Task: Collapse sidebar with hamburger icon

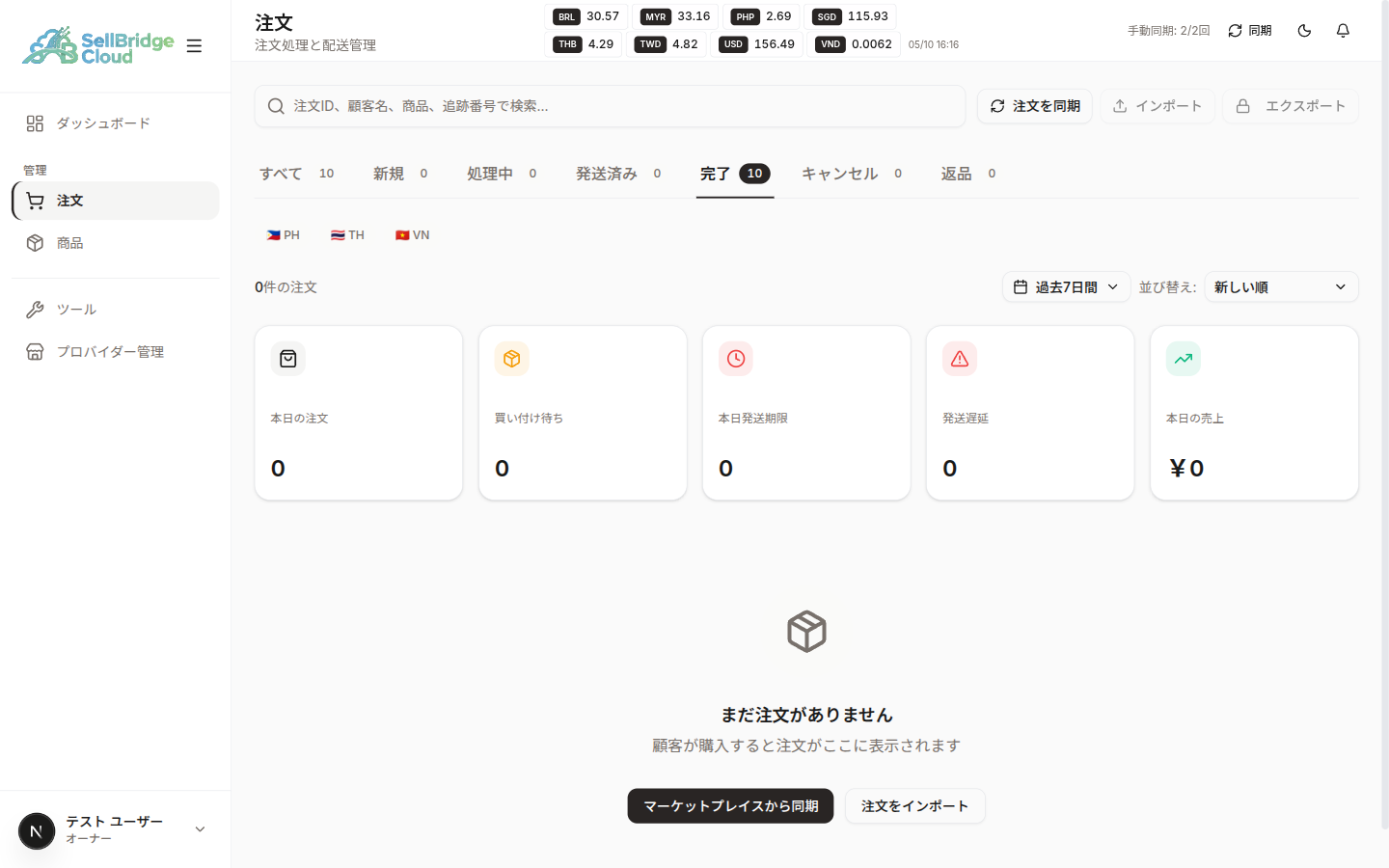Action: (x=194, y=45)
